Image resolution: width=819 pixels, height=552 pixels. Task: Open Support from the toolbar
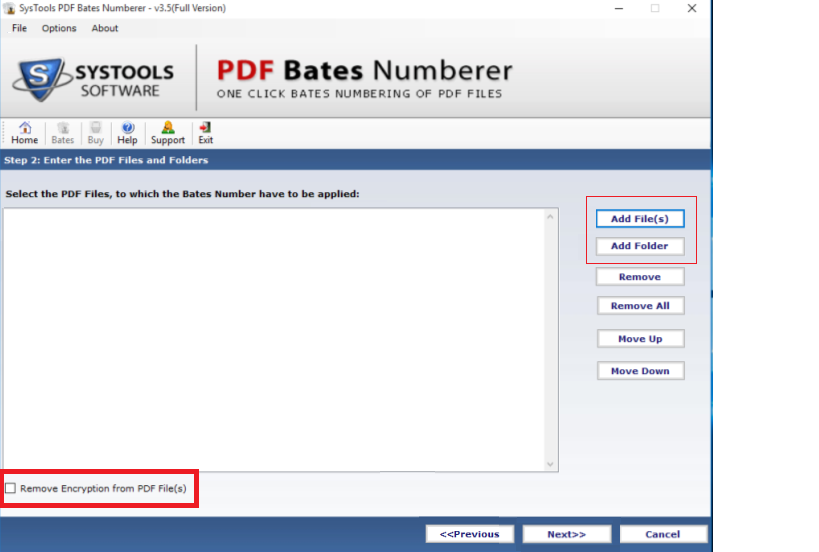tap(168, 133)
